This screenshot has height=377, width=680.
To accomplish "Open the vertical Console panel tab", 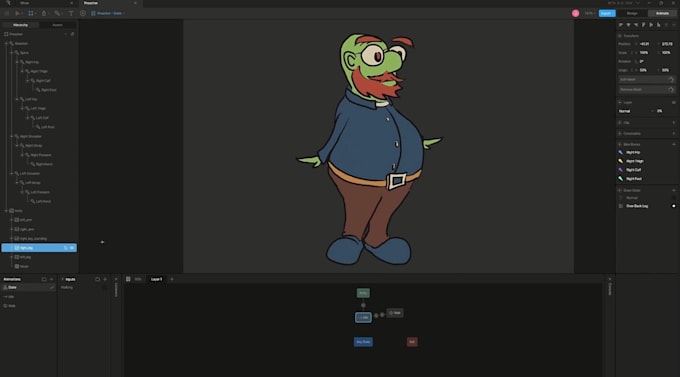I will (610, 289).
